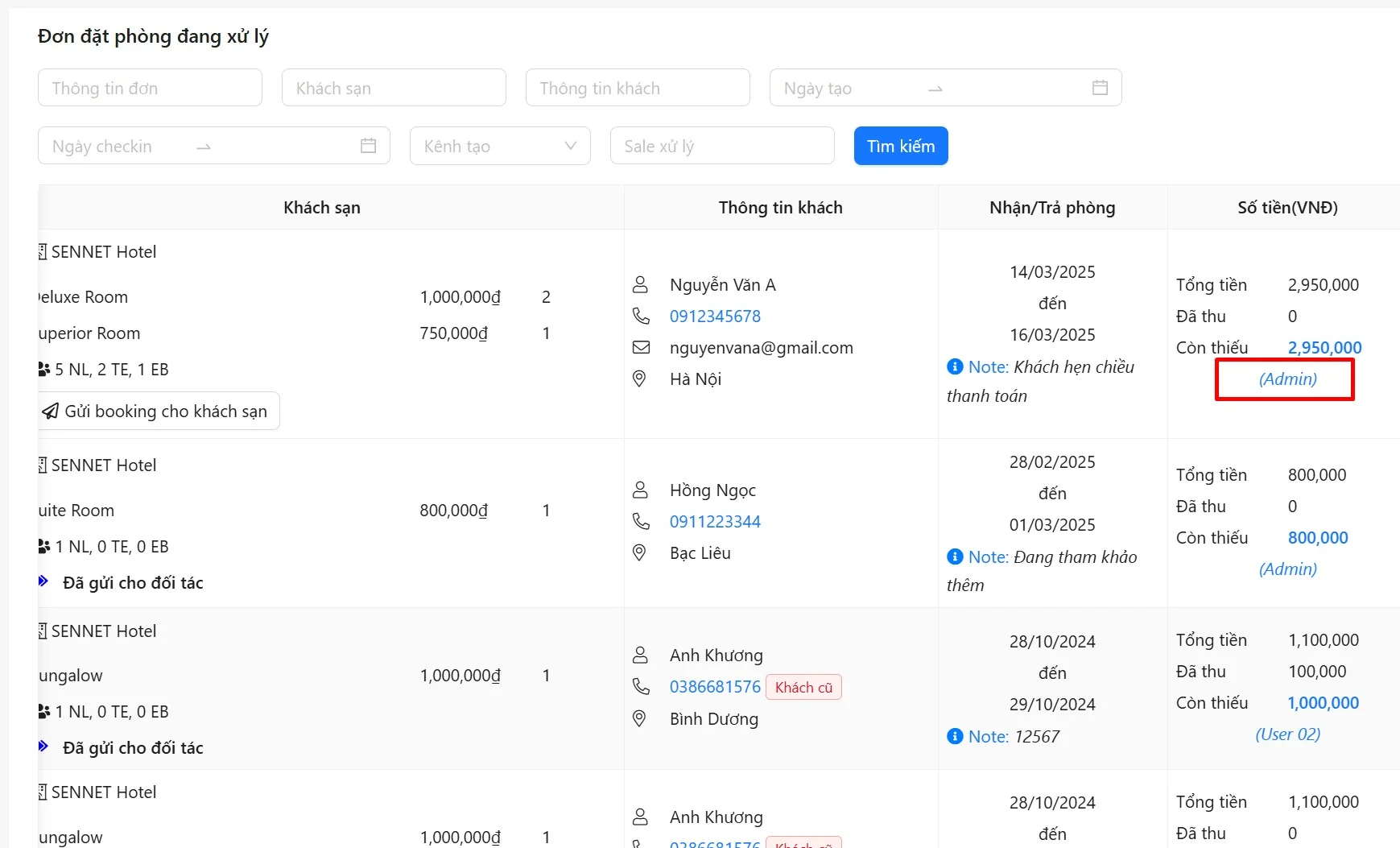Click the guests icon beside 5 NL, 2 TE, 1 EB
Viewport: 1400px width, 848px height.
point(44,369)
